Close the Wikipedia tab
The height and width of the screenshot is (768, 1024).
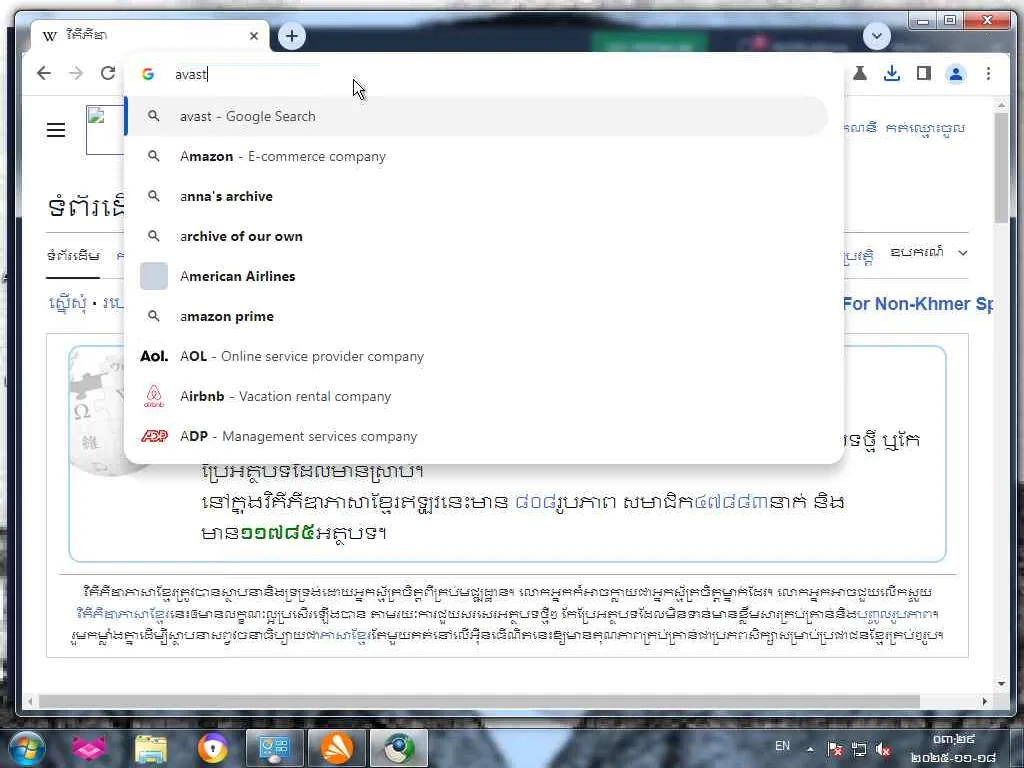(x=254, y=36)
